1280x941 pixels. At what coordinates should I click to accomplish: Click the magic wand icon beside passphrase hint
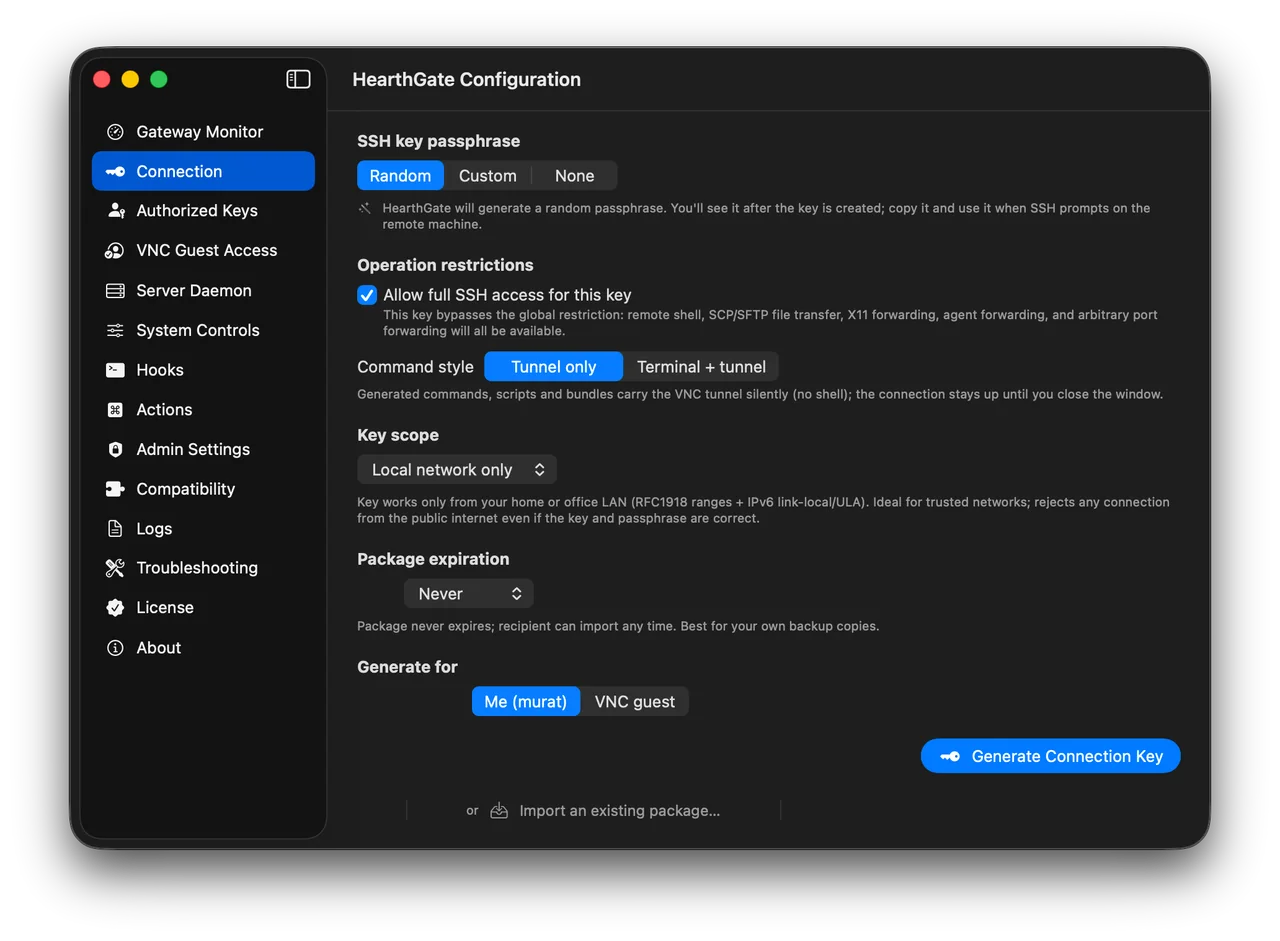pos(365,208)
